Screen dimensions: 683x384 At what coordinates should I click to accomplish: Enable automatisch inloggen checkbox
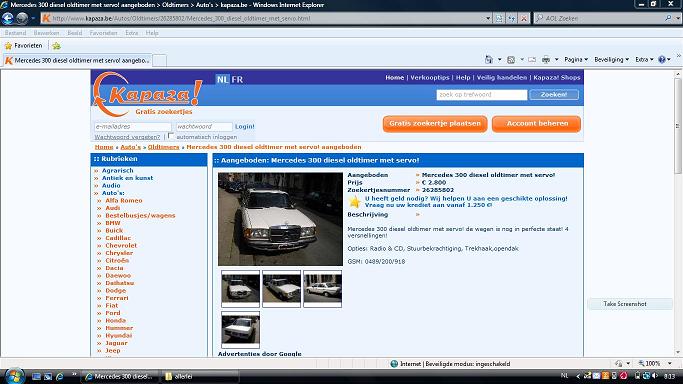pyautogui.click(x=171, y=136)
